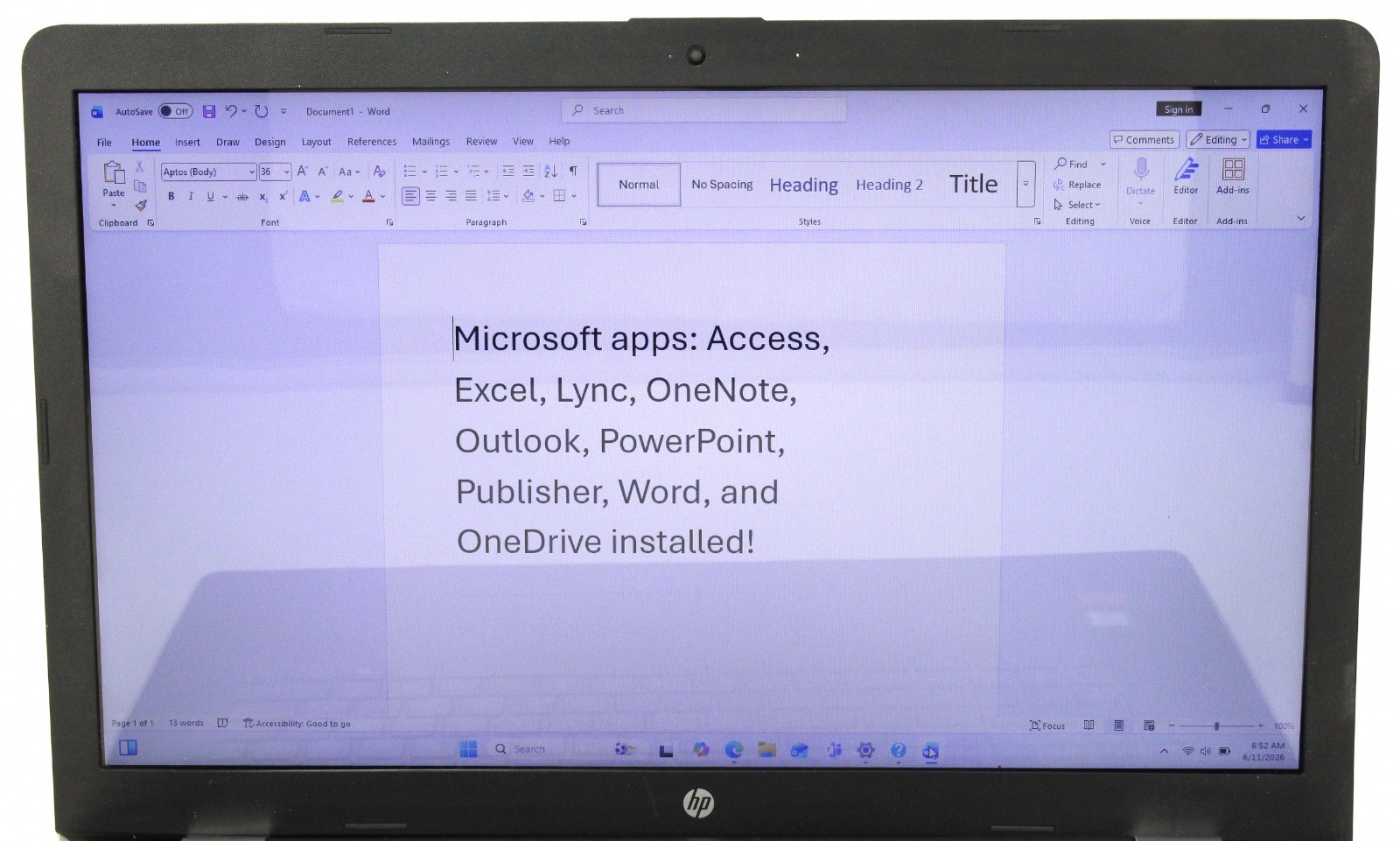Open Change Case Aa dropdown
The image size is (1400, 841).
349,172
